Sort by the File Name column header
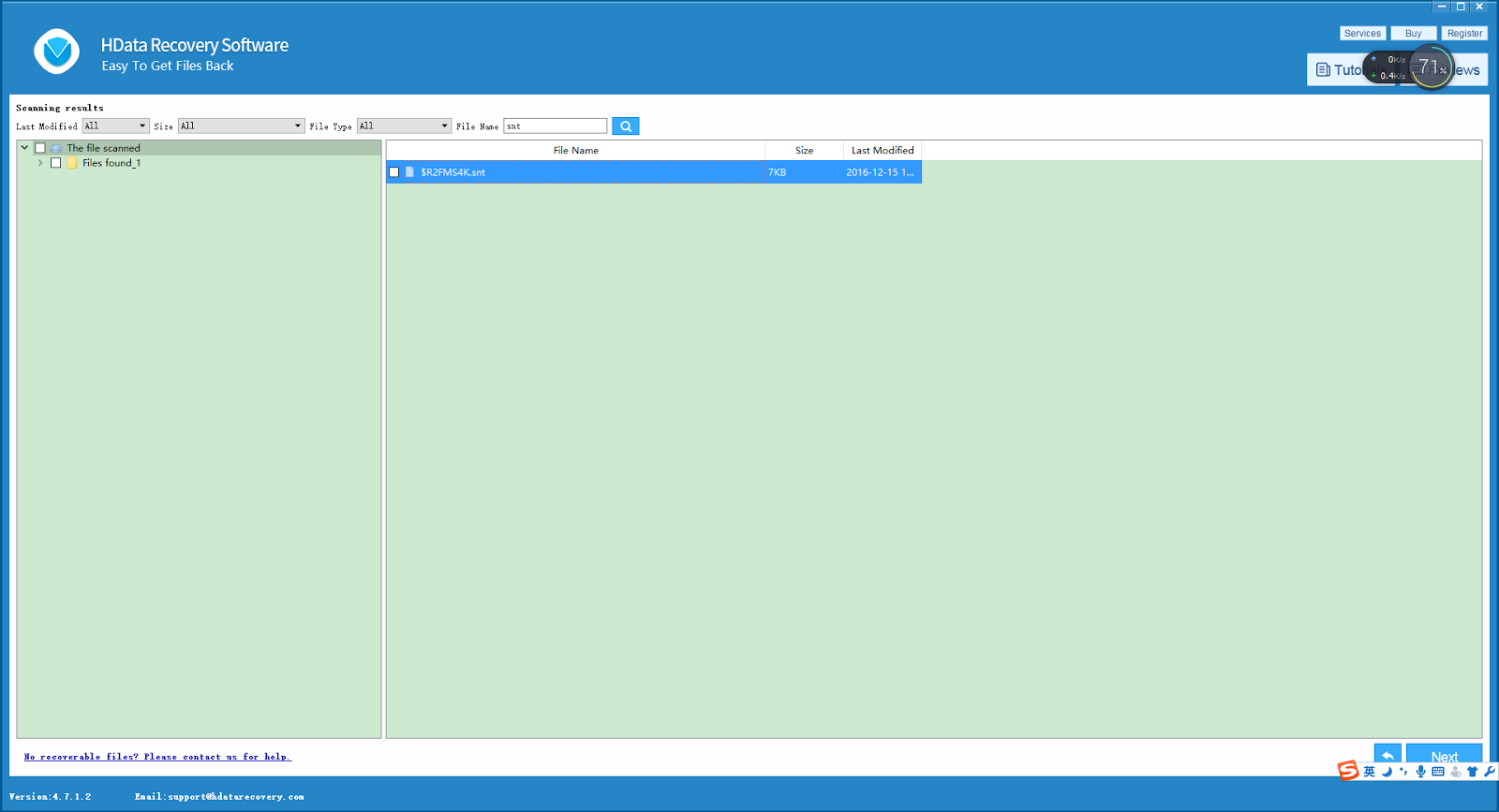The height and width of the screenshot is (812, 1499). pos(575,151)
